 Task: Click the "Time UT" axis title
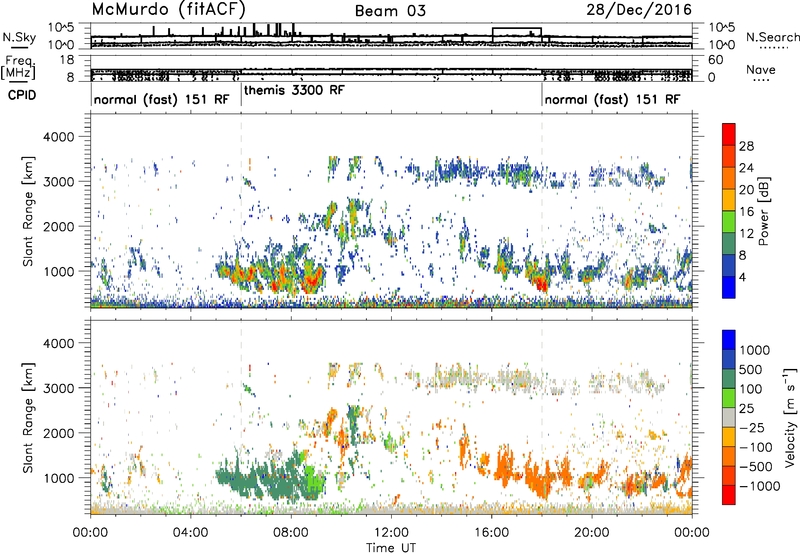pyautogui.click(x=391, y=547)
